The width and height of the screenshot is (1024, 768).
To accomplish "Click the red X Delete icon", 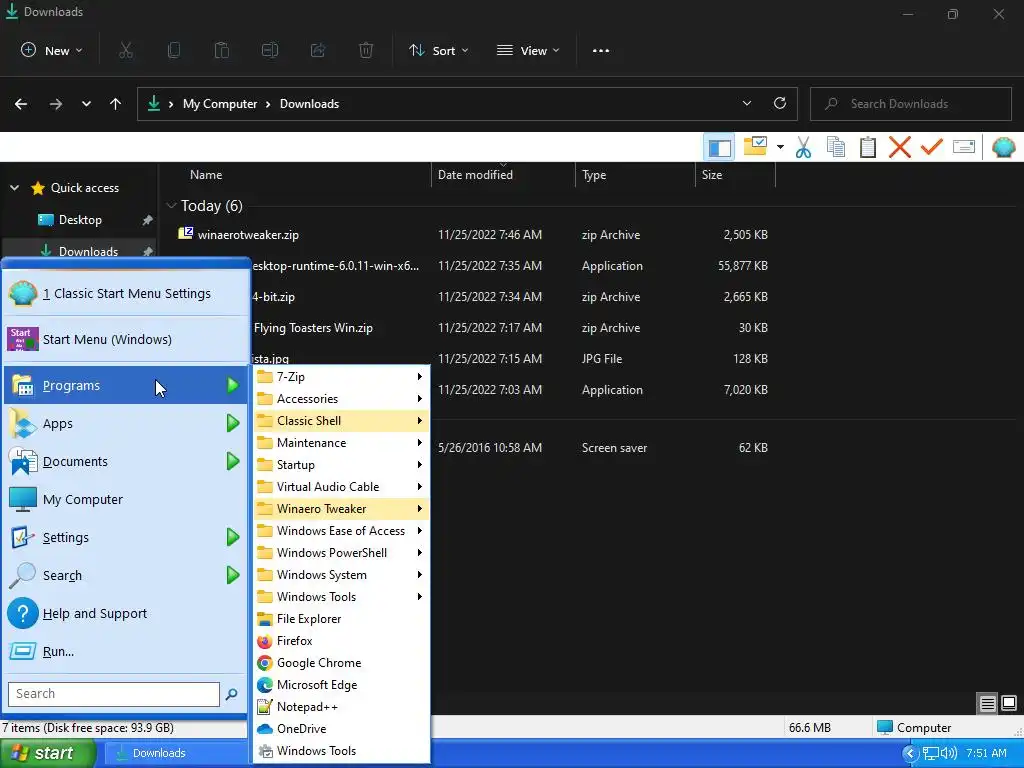I will pyautogui.click(x=899, y=148).
